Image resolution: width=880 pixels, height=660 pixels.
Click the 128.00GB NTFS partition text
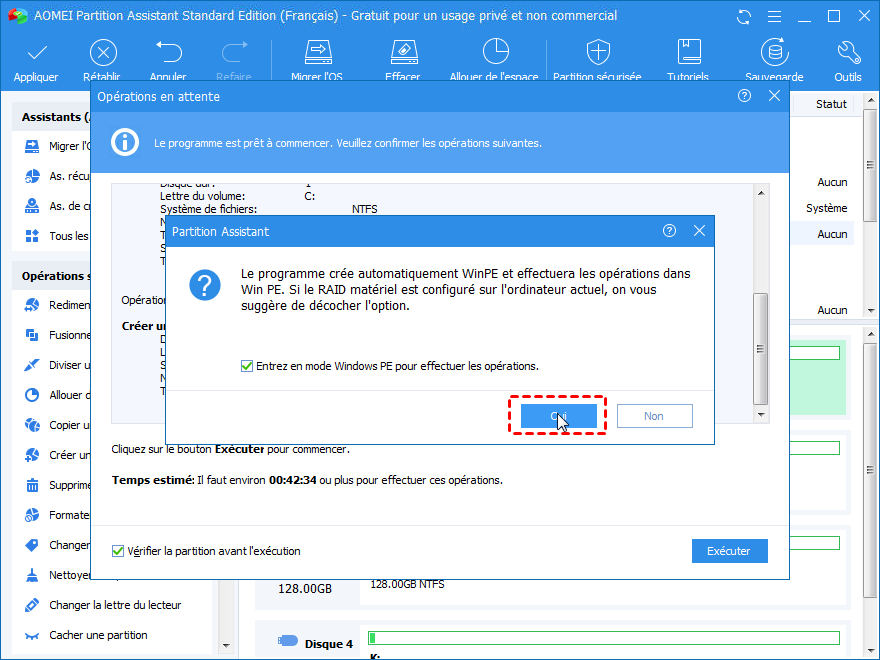tap(407, 585)
